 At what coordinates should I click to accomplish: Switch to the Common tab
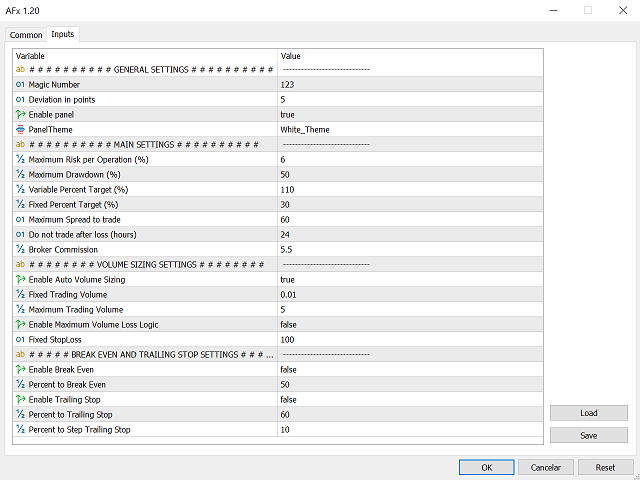click(x=26, y=35)
